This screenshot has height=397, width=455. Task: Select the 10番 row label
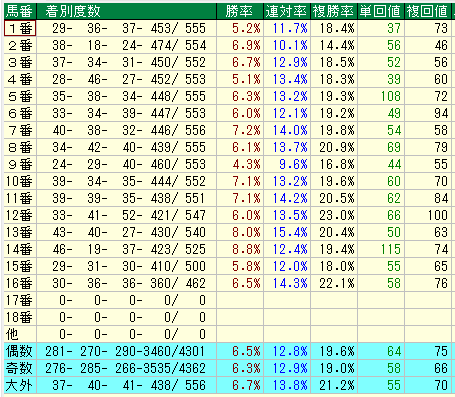pos(20,181)
